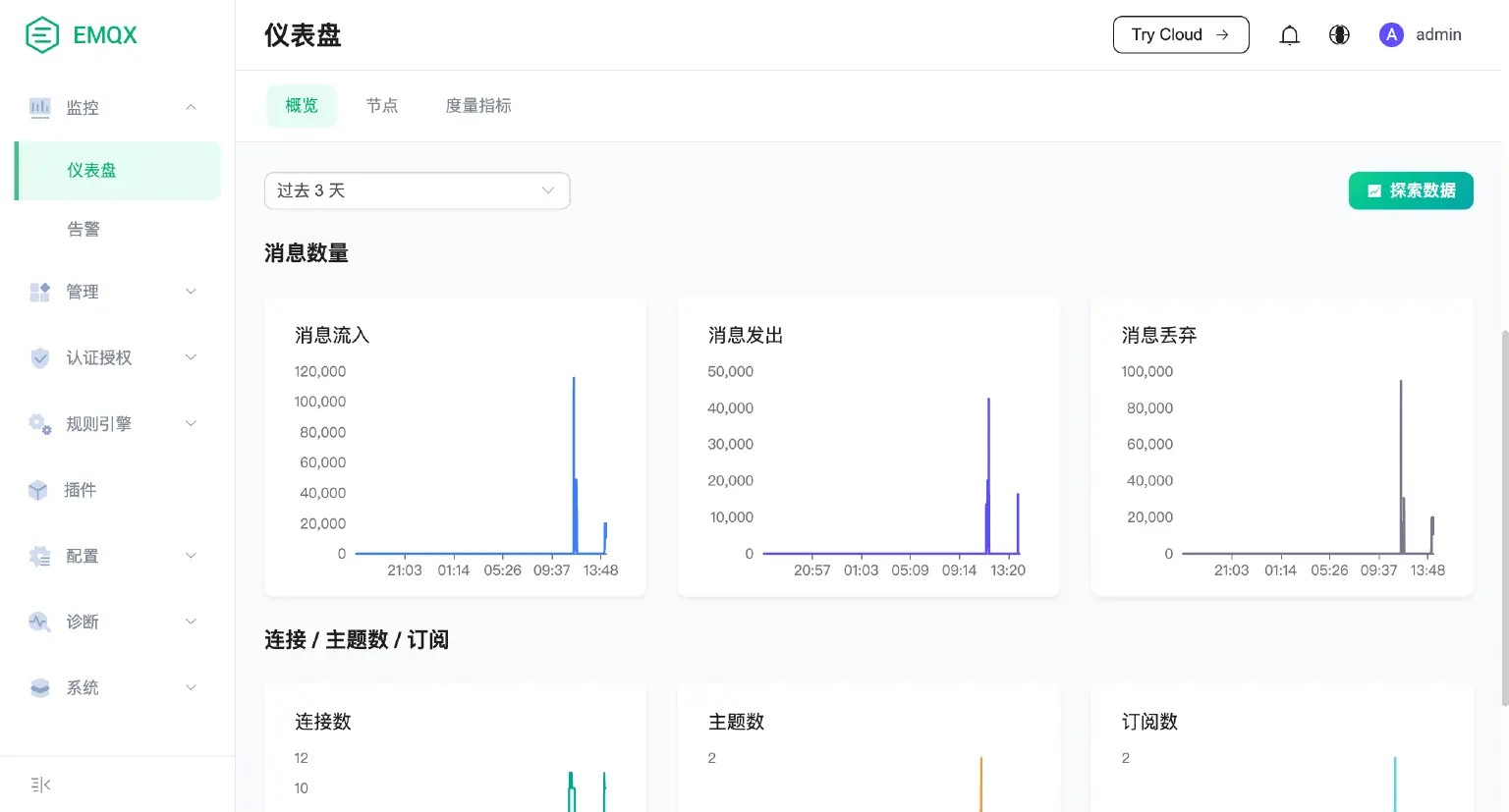Screen dimensions: 1509x812
Task: Click the page vertical scrollbar
Action: (1504, 518)
